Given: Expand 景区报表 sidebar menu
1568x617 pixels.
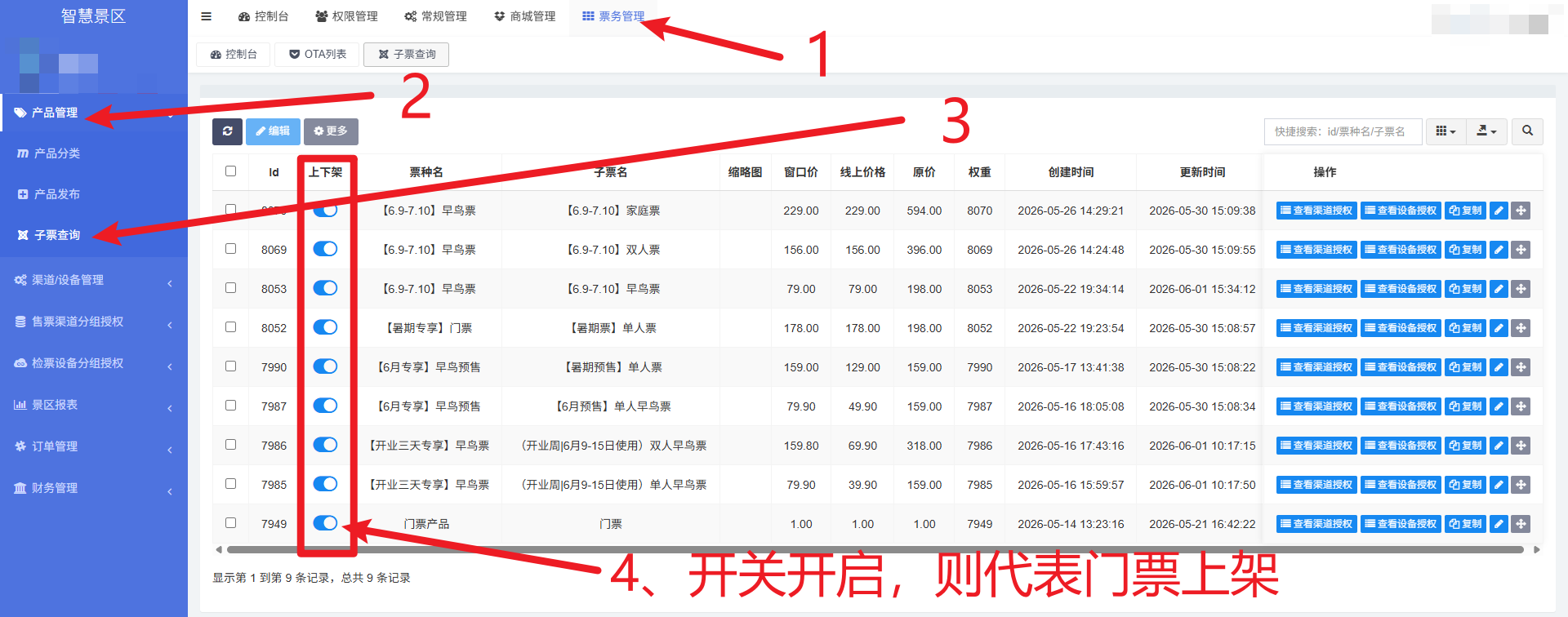Looking at the screenshot, I should (x=94, y=405).
